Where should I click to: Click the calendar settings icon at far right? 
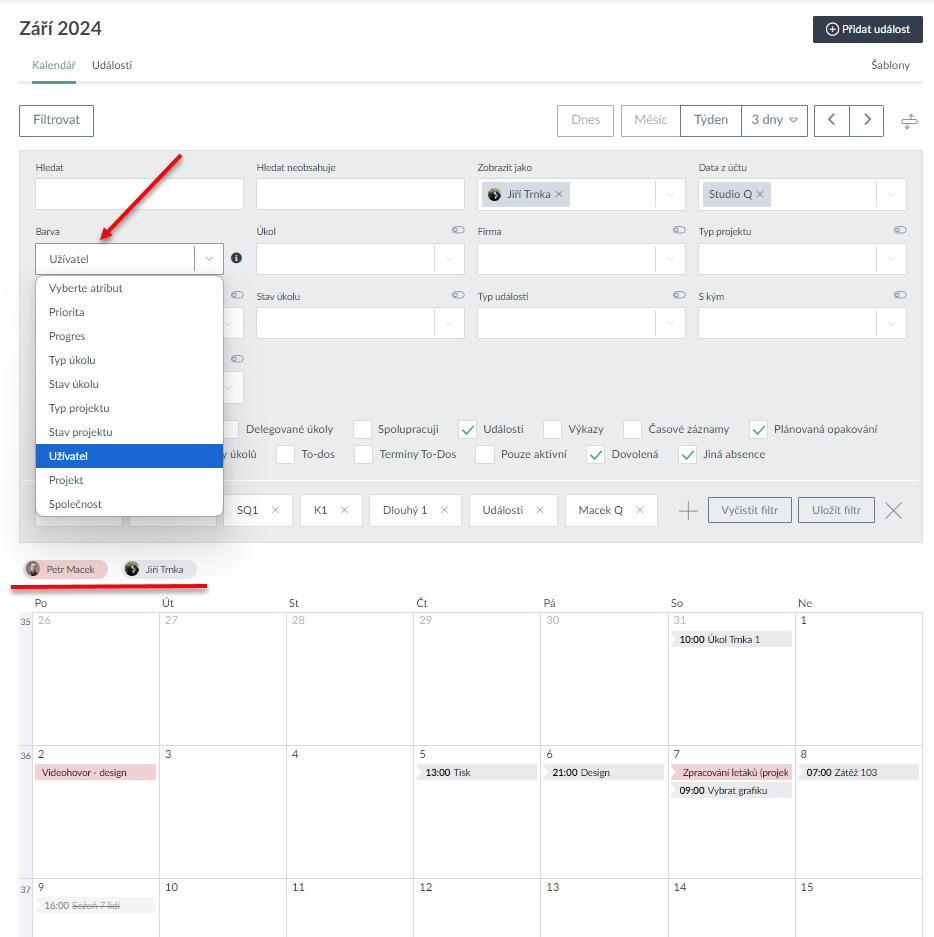[x=909, y=121]
